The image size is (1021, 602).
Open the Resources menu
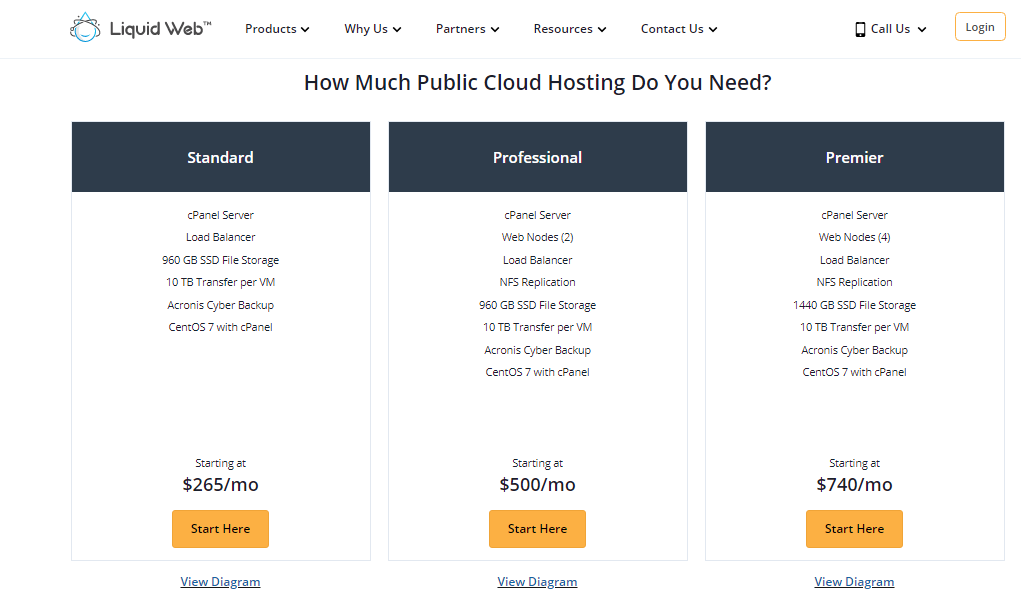tap(570, 29)
